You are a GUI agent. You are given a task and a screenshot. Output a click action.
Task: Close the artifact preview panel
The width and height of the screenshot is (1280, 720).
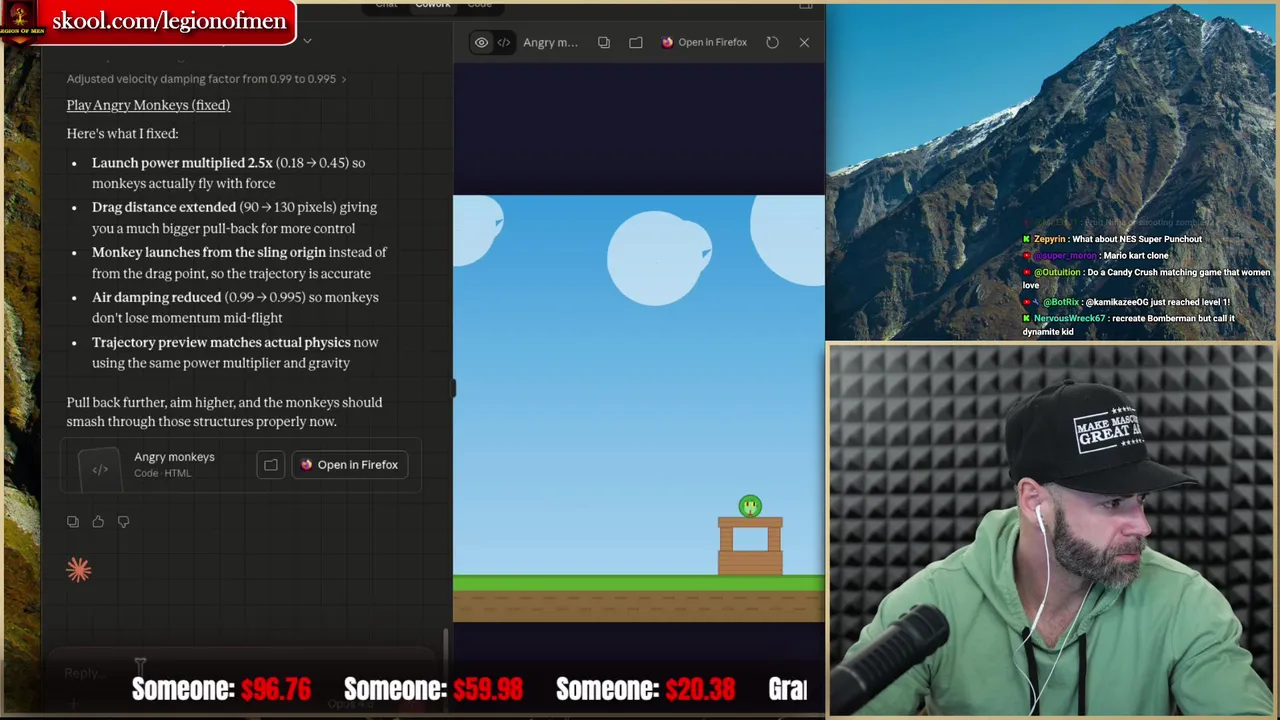click(x=804, y=42)
